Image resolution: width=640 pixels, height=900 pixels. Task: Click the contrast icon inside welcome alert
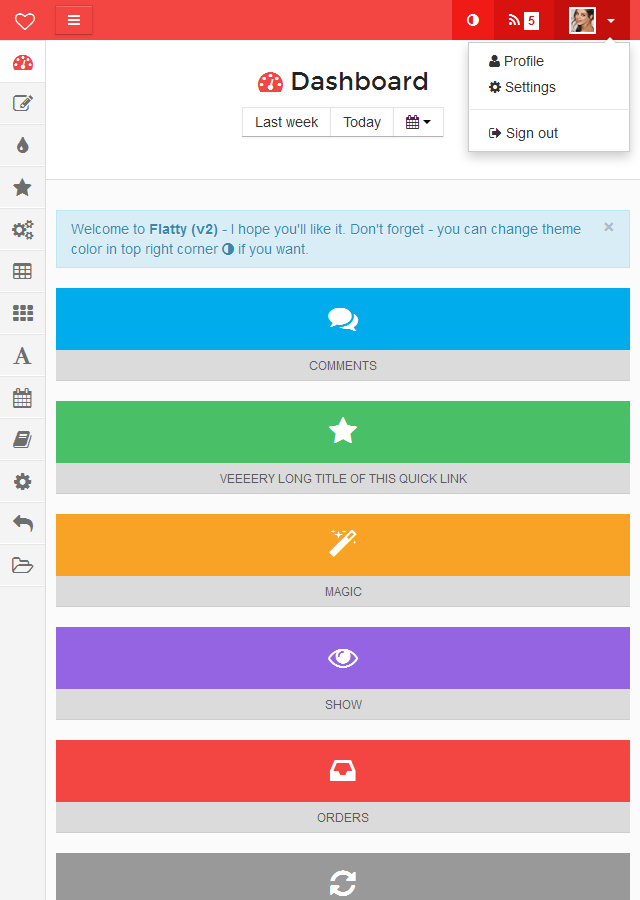click(x=228, y=249)
